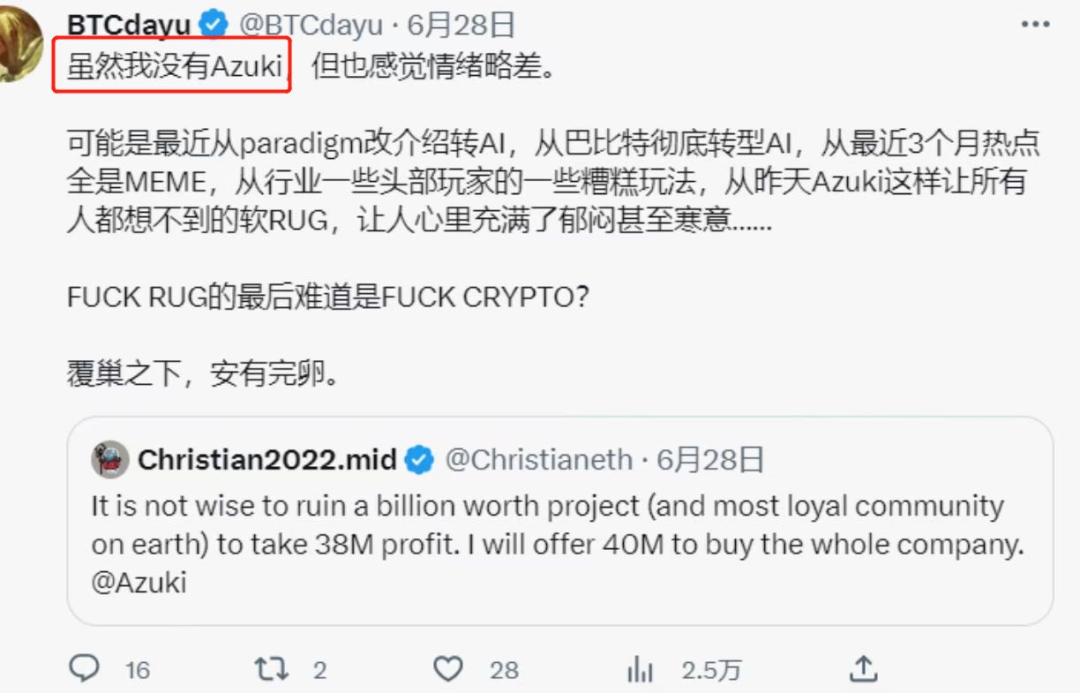1080x693 pixels.
Task: Open the @BTCdayu handle link
Action: tap(311, 25)
